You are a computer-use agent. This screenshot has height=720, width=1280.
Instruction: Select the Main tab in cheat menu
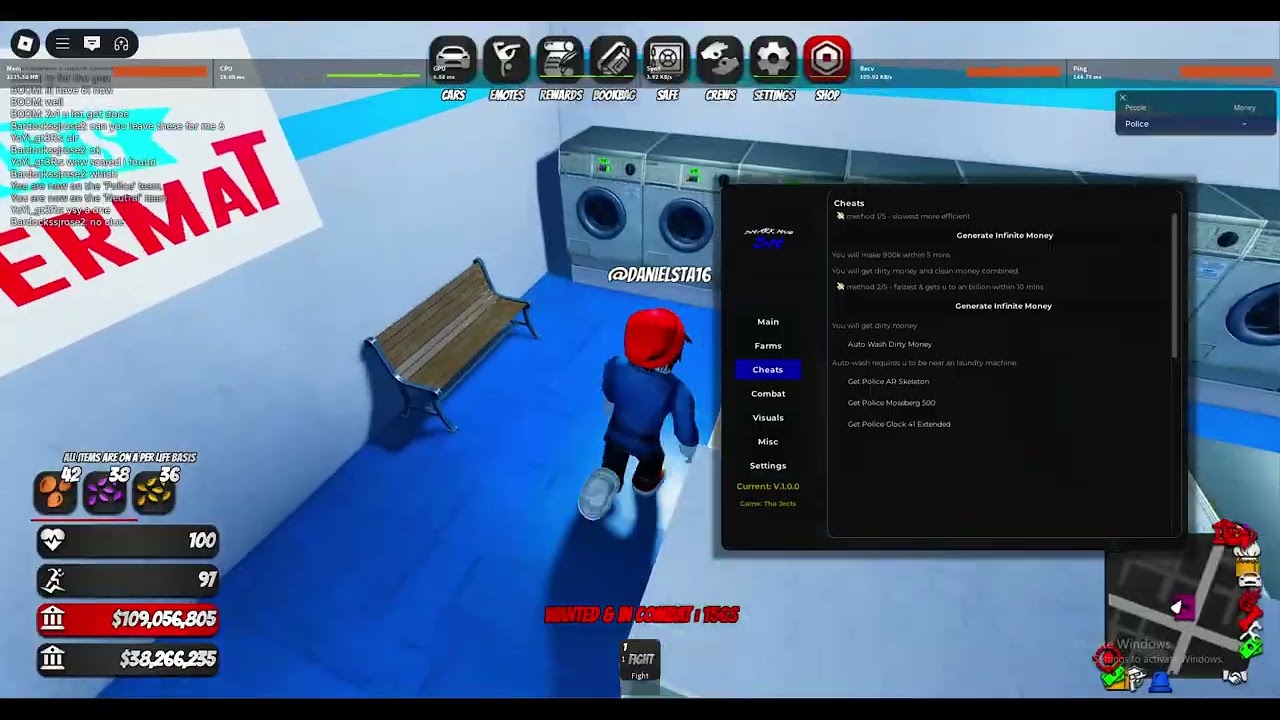(768, 322)
